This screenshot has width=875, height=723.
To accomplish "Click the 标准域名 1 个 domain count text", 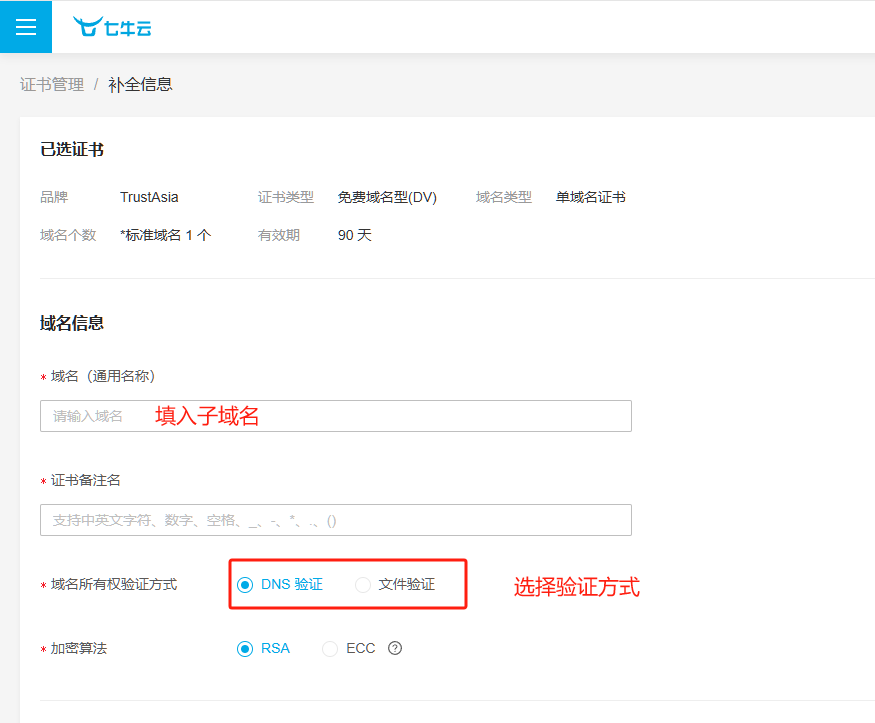I will pyautogui.click(x=165, y=236).
